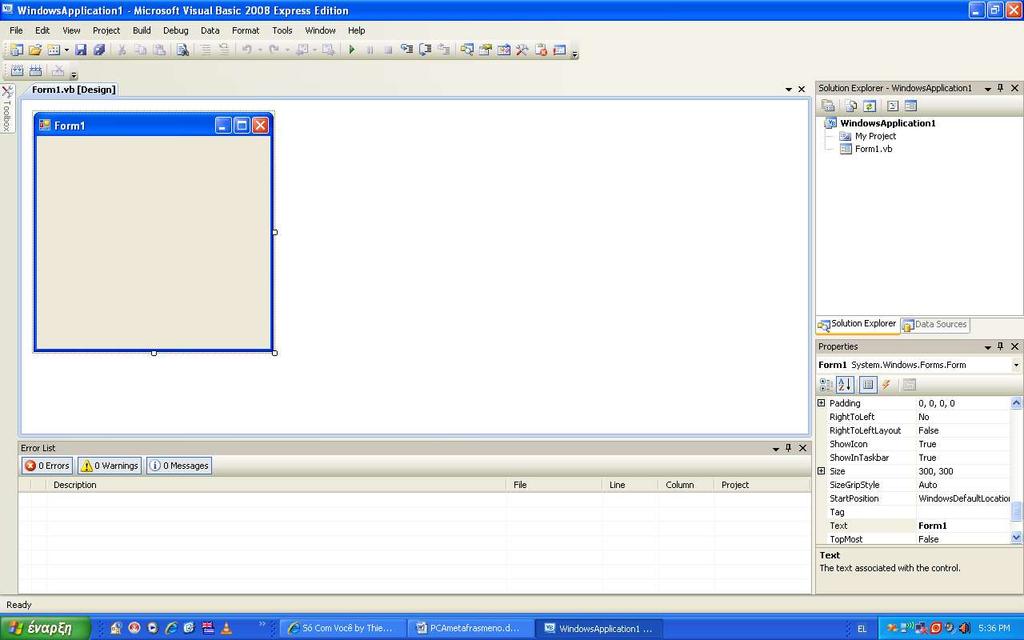Click the VLC cone icon in quick launch
This screenshot has height=640, width=1024.
tap(226, 628)
